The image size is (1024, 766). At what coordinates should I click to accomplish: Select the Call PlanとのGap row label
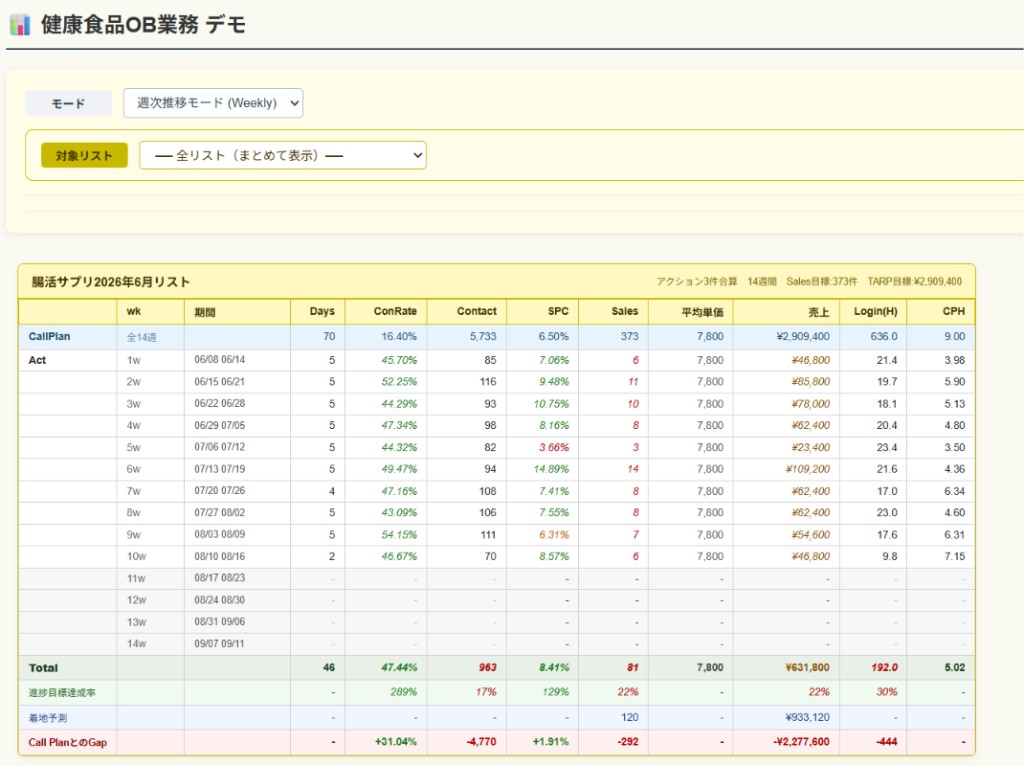click(x=67, y=742)
